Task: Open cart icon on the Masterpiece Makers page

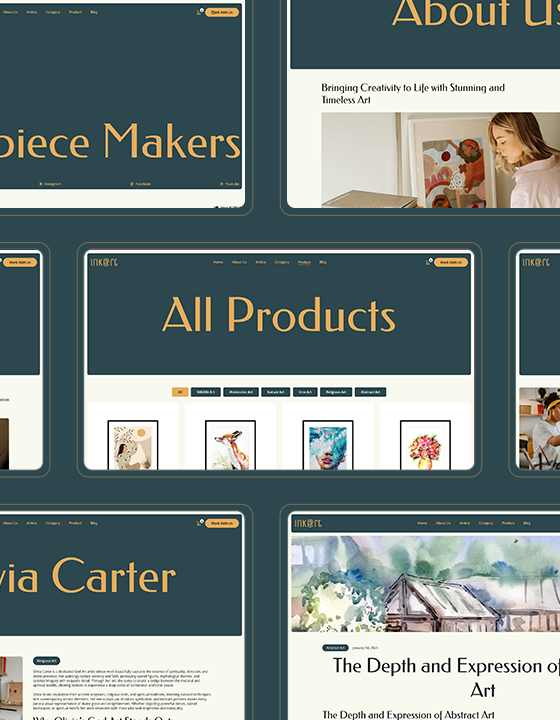Action: pyautogui.click(x=200, y=12)
